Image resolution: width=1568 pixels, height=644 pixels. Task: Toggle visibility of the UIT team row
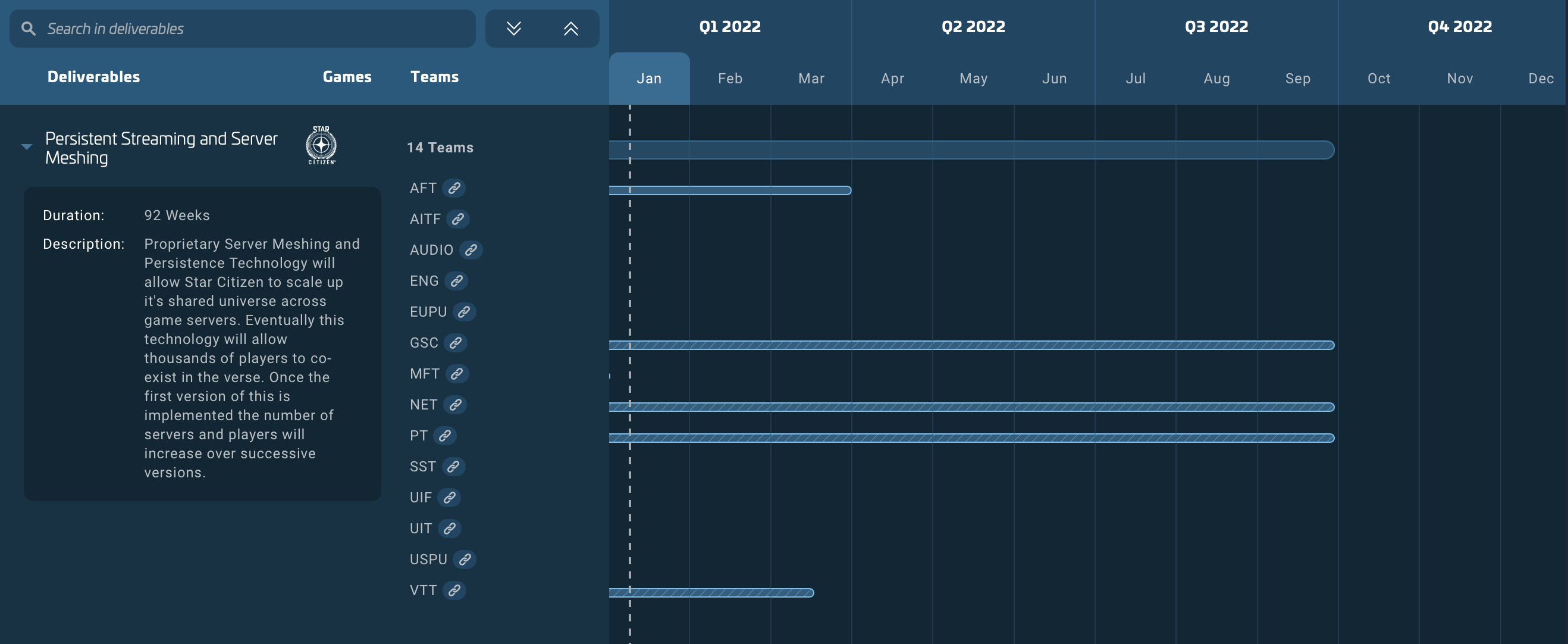(421, 528)
